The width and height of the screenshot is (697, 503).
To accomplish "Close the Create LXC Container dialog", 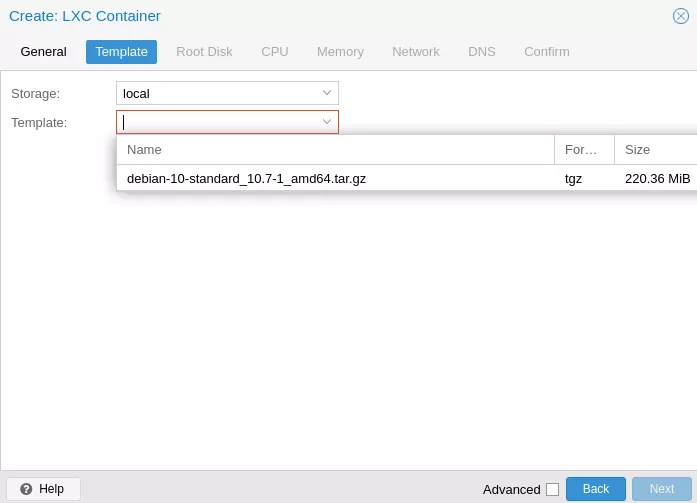I will pyautogui.click(x=681, y=16).
